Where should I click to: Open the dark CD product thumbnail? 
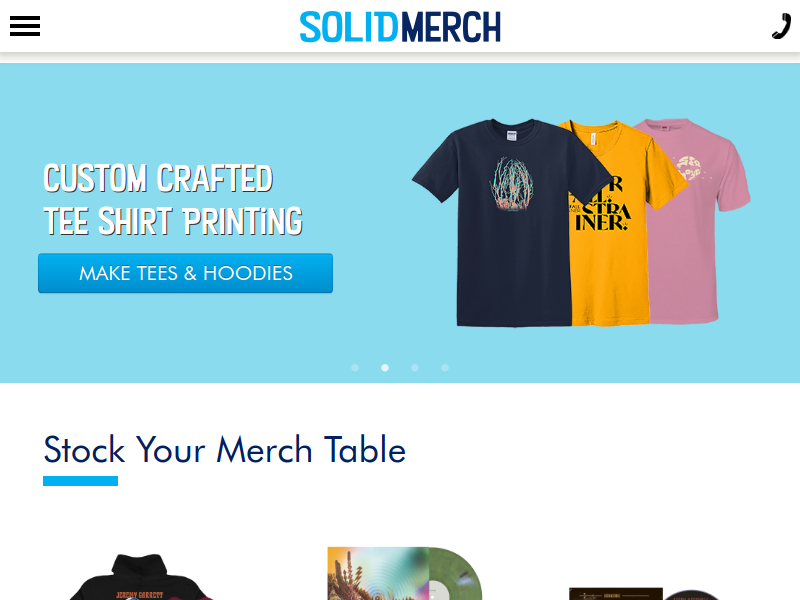click(645, 593)
